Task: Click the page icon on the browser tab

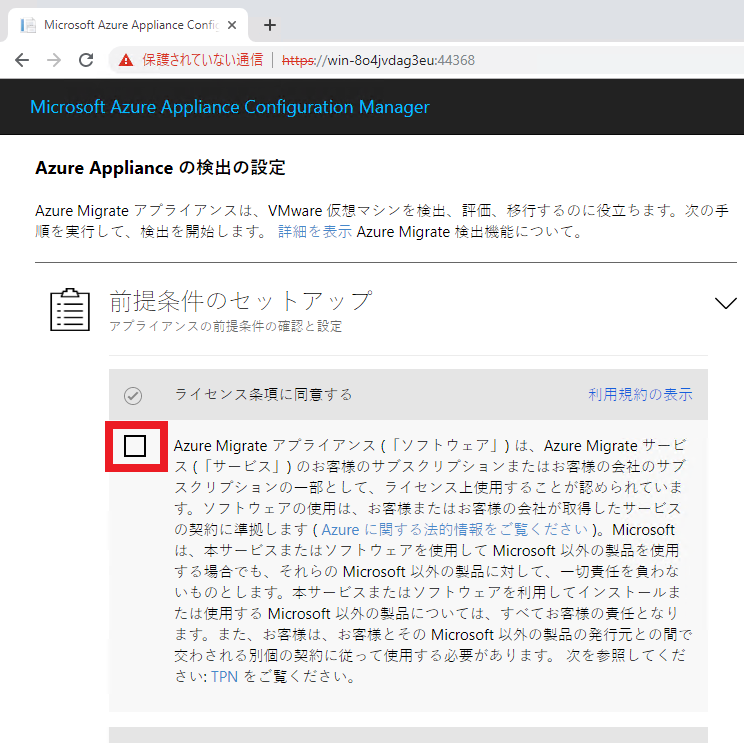Action: coord(28,25)
